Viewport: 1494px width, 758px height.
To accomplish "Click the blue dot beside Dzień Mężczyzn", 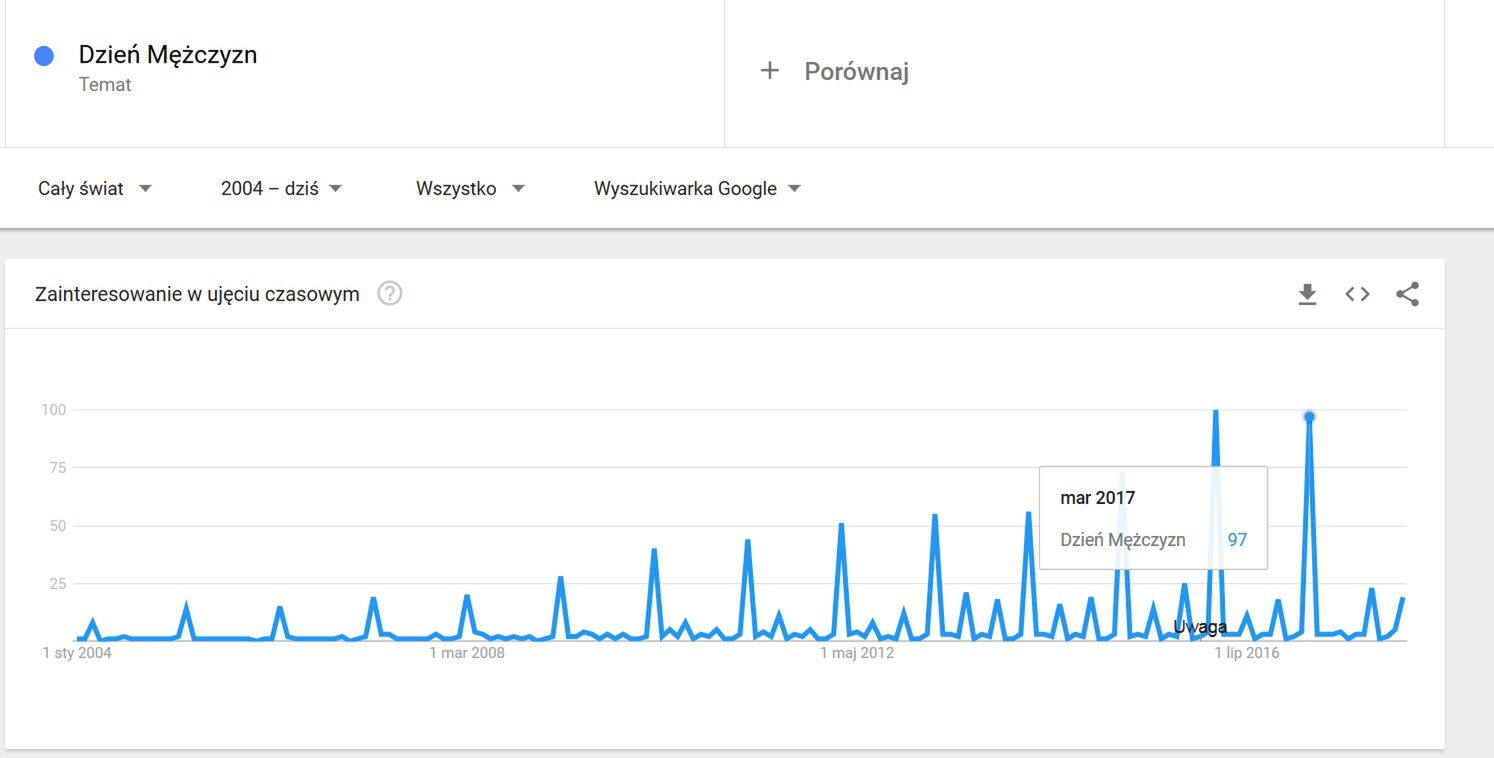I will (x=44, y=56).
